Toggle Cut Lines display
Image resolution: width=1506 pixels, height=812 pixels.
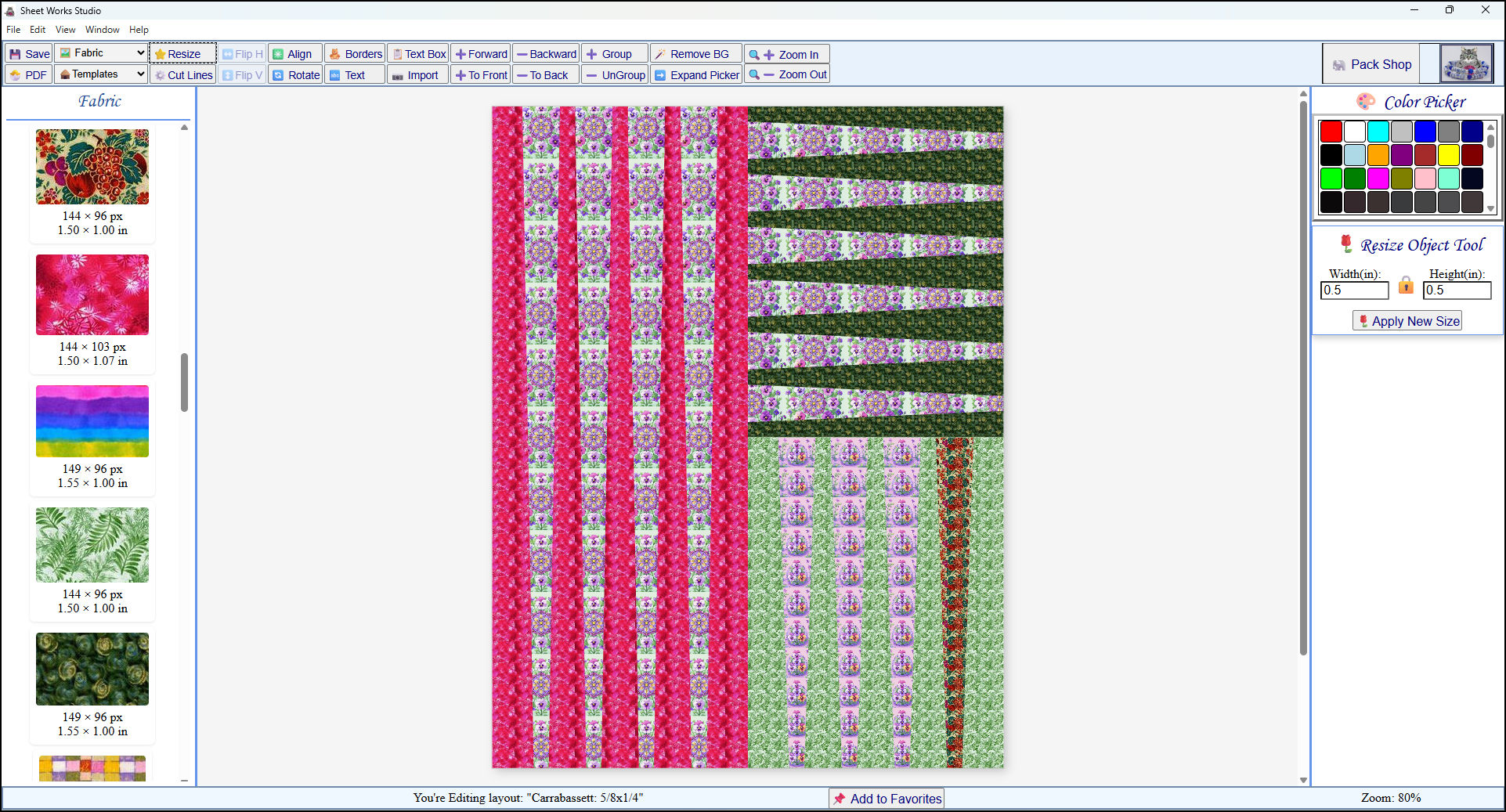(182, 74)
